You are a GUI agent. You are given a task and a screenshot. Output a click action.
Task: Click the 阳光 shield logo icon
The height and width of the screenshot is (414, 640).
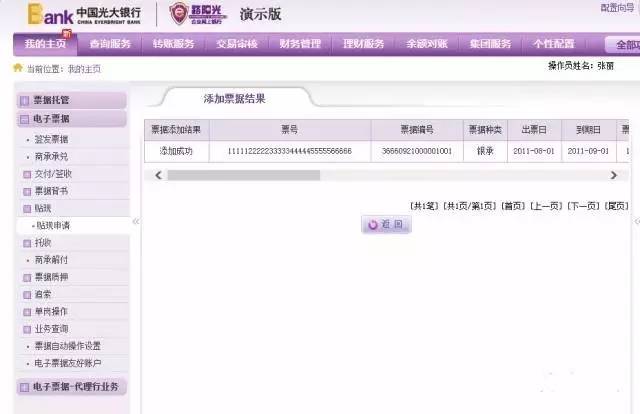(178, 13)
